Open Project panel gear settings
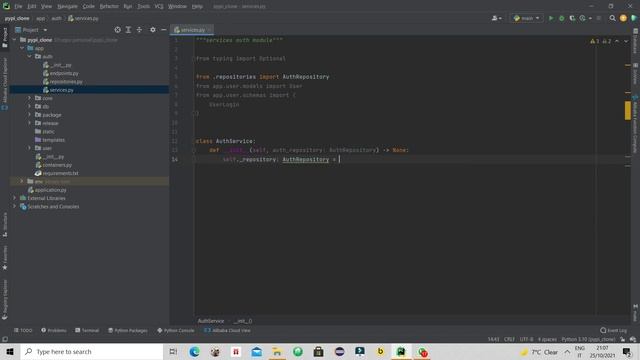 [x=153, y=30]
